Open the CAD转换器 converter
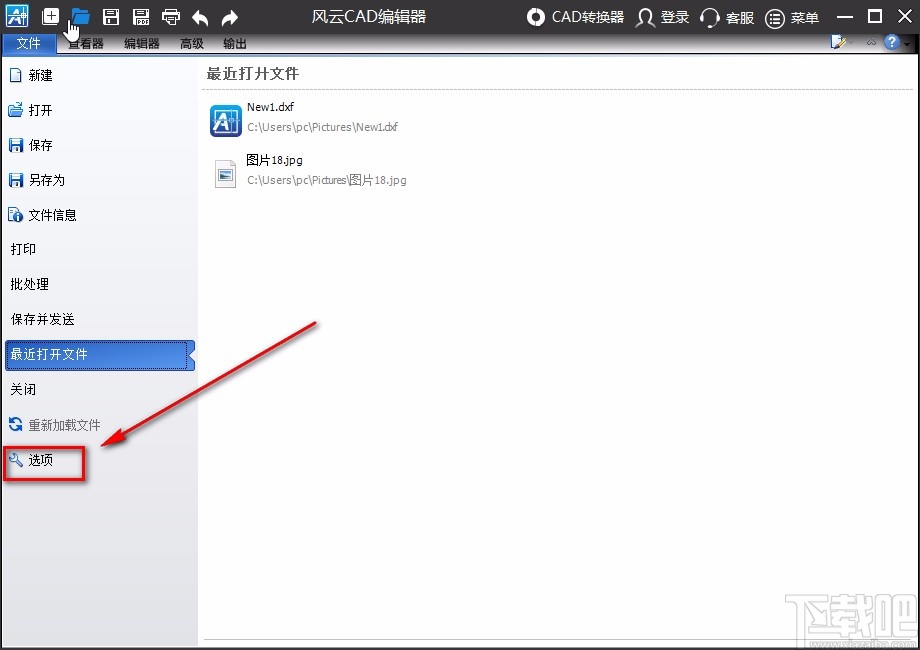 tap(576, 17)
